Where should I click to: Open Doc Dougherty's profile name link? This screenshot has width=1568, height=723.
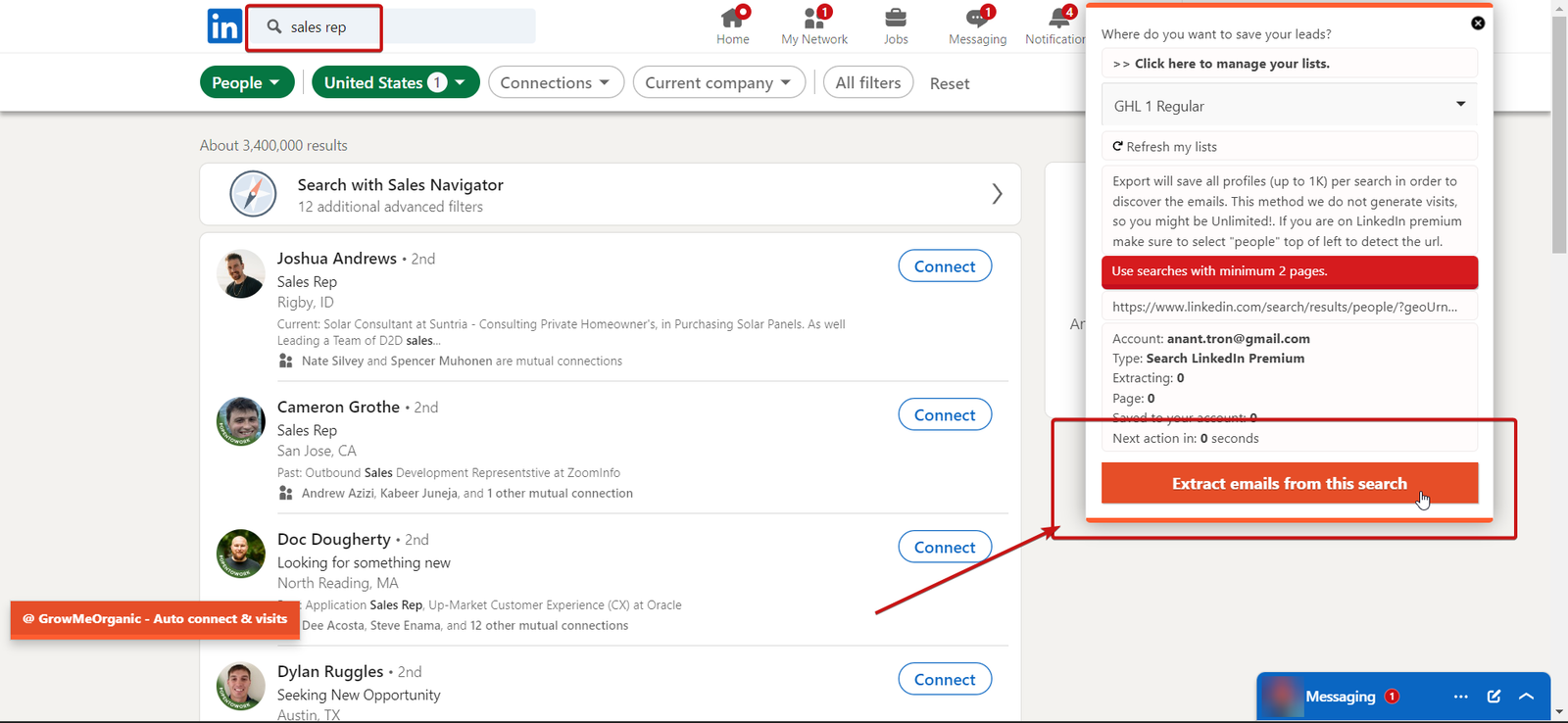[x=334, y=539]
